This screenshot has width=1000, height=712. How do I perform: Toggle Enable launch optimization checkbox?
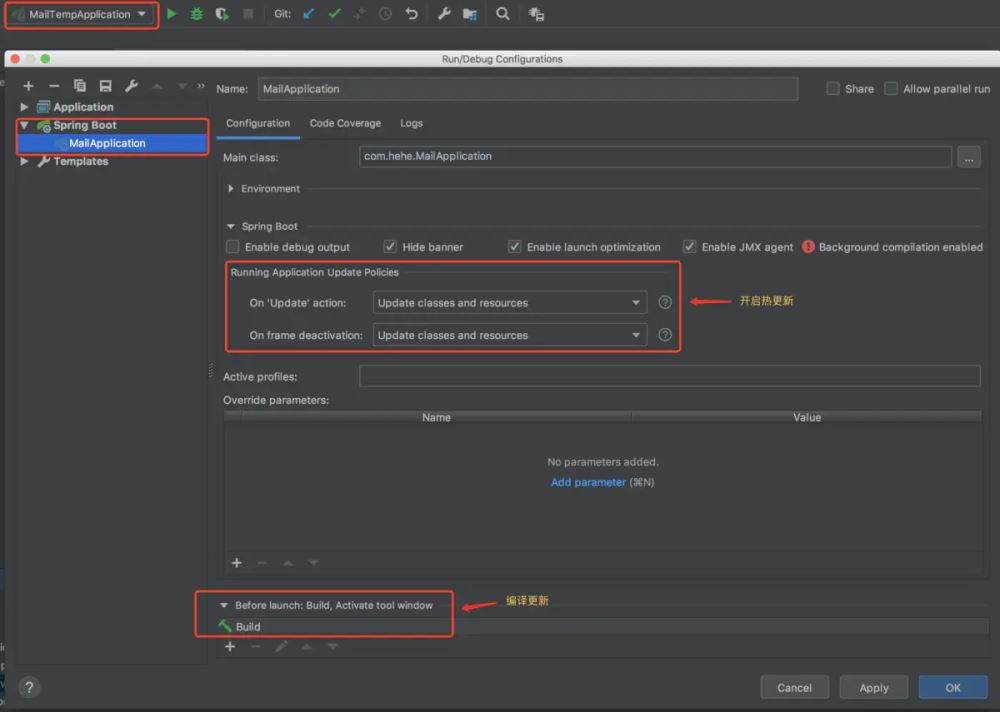tap(514, 247)
